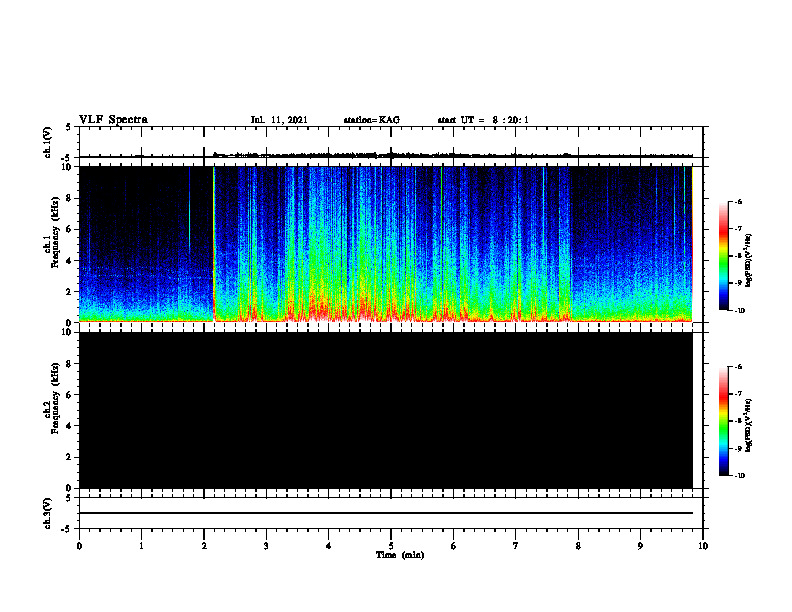Click the time axis tick label "8"
Viewport: 792px width, 612px height.
coord(578,546)
